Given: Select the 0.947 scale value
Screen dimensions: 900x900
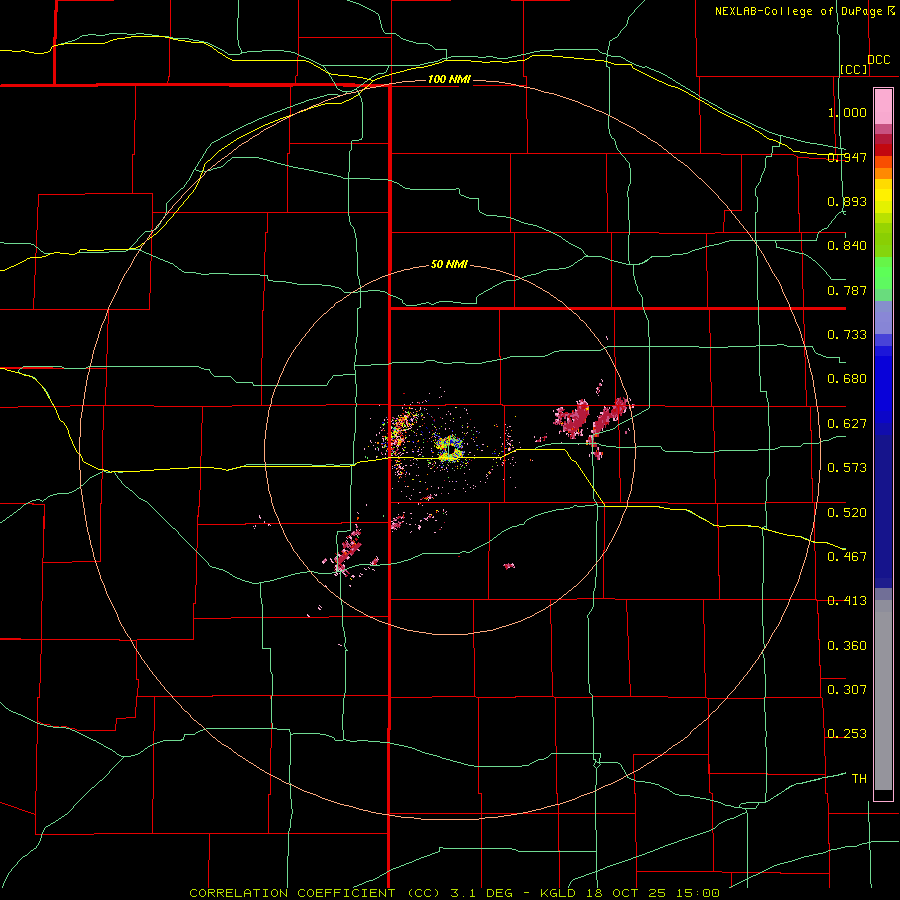Looking at the screenshot, I should (847, 157).
